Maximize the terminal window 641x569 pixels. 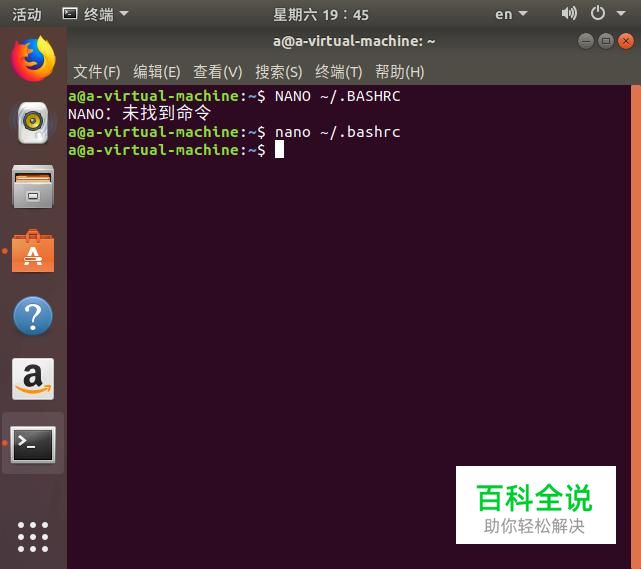tap(606, 41)
